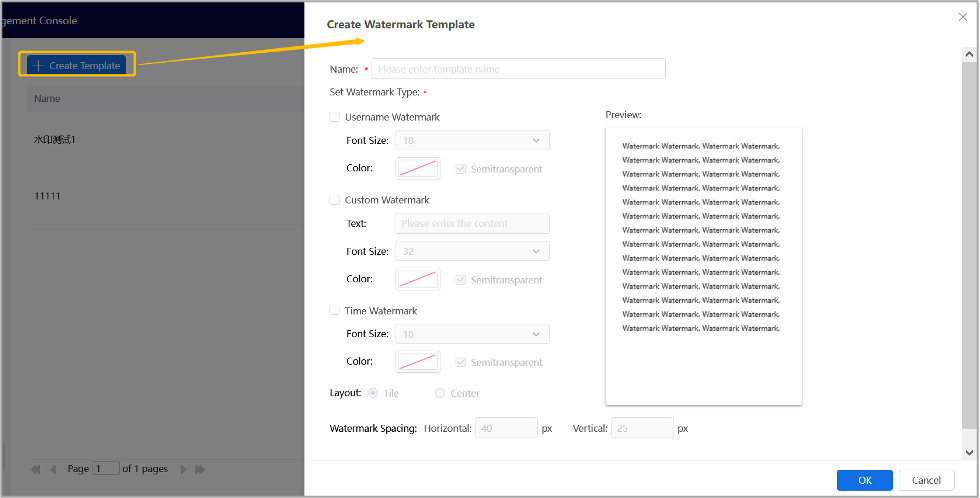Open Time Watermark font size dropdown
980x498 pixels.
coord(472,335)
